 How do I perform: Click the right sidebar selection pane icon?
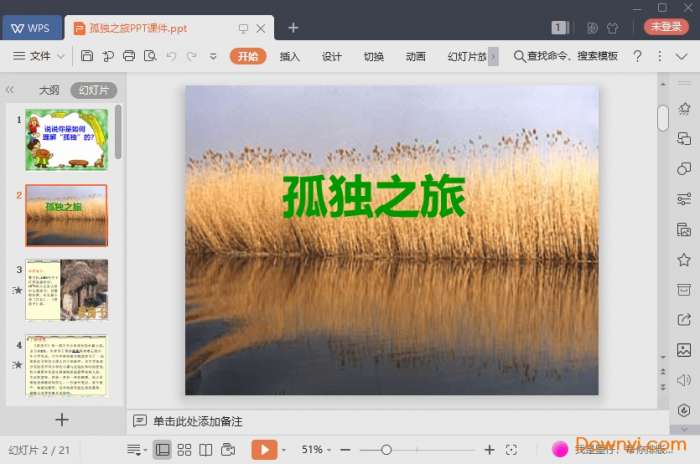(x=684, y=138)
